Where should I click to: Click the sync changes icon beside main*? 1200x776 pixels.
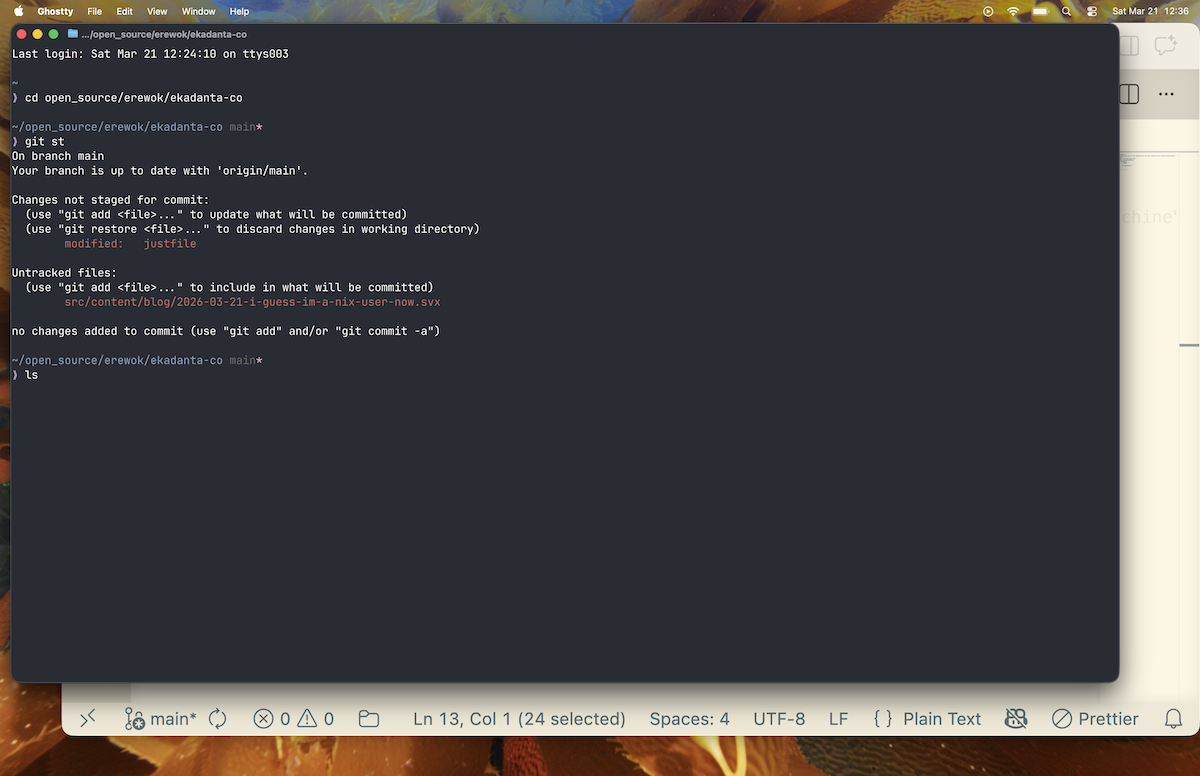[x=217, y=718]
